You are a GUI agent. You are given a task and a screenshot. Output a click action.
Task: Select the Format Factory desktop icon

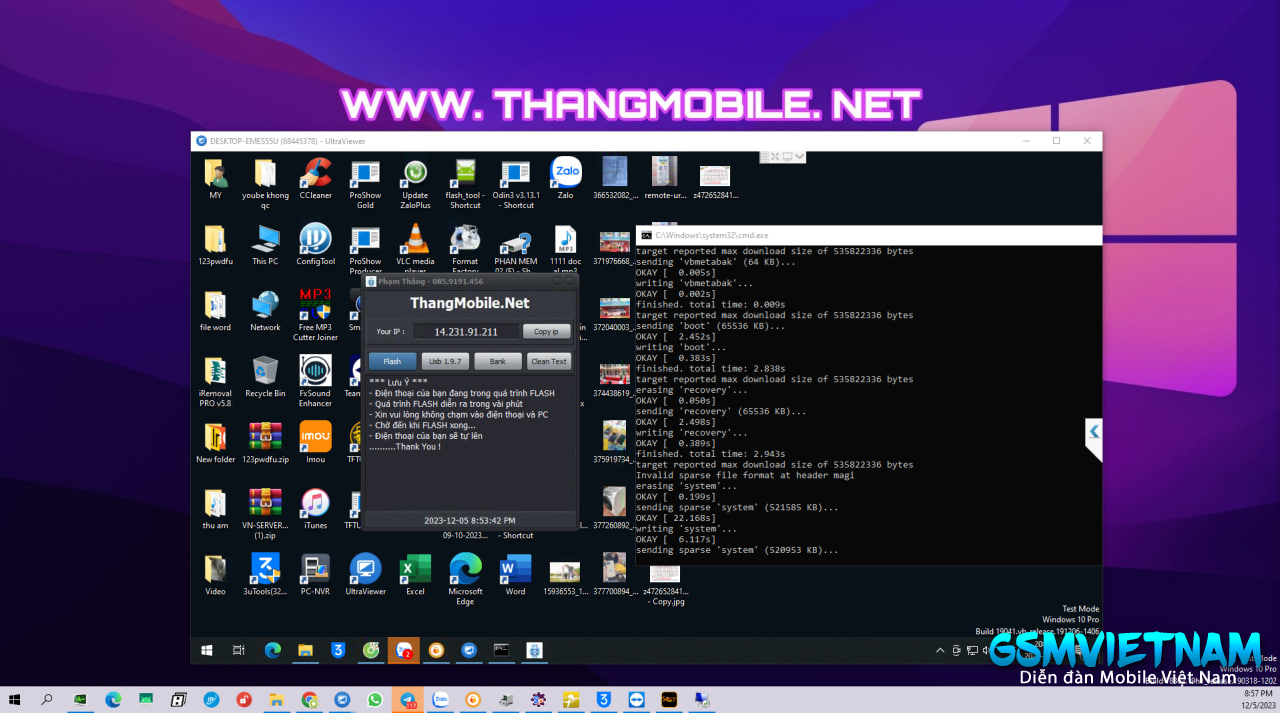point(465,248)
